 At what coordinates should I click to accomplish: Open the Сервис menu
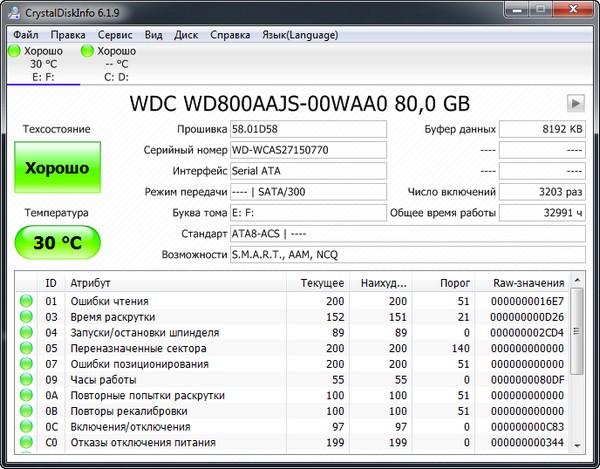[114, 34]
